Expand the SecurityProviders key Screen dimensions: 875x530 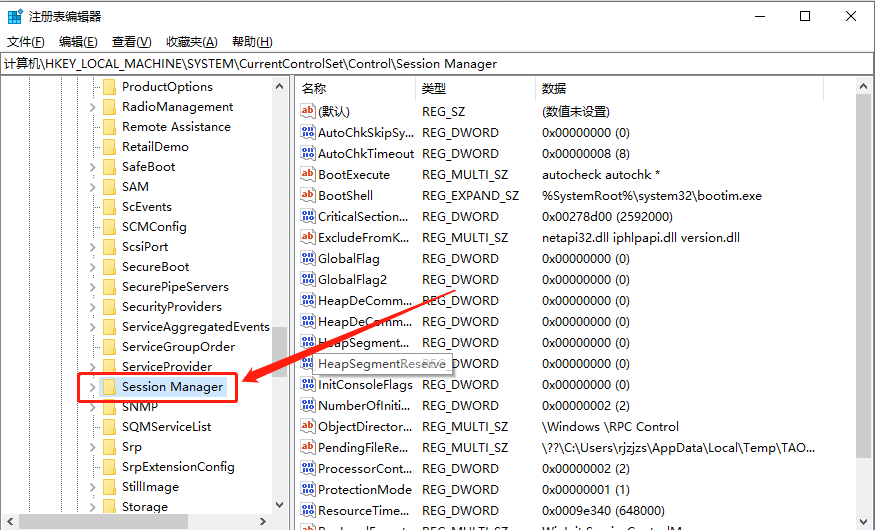93,307
